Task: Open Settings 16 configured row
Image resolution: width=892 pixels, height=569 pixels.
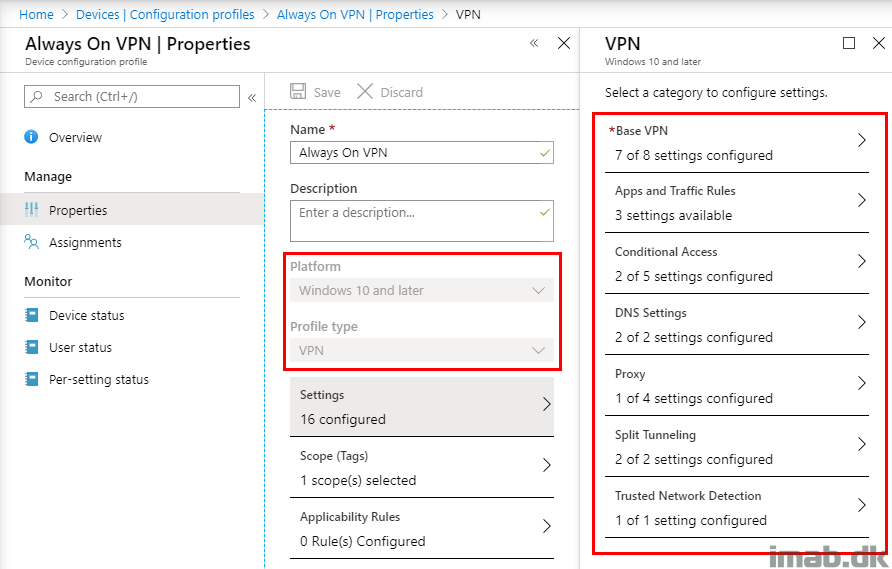Action: point(422,407)
